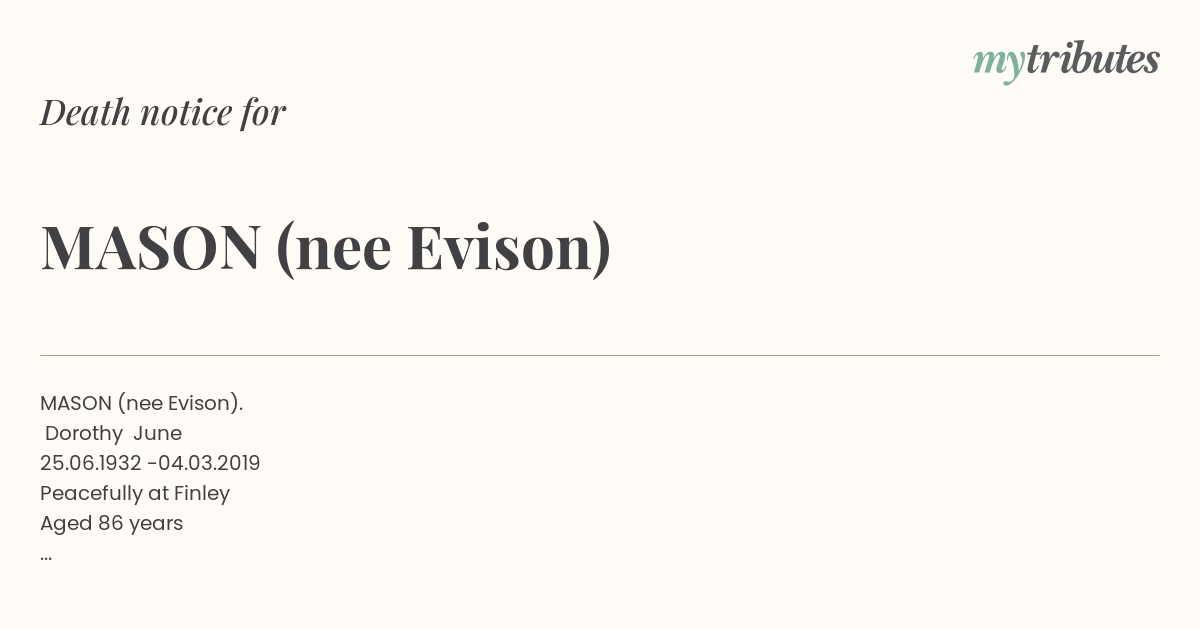Click the dates 25.06.1932 -04.03.2019
The height and width of the screenshot is (630, 1200).
(150, 463)
